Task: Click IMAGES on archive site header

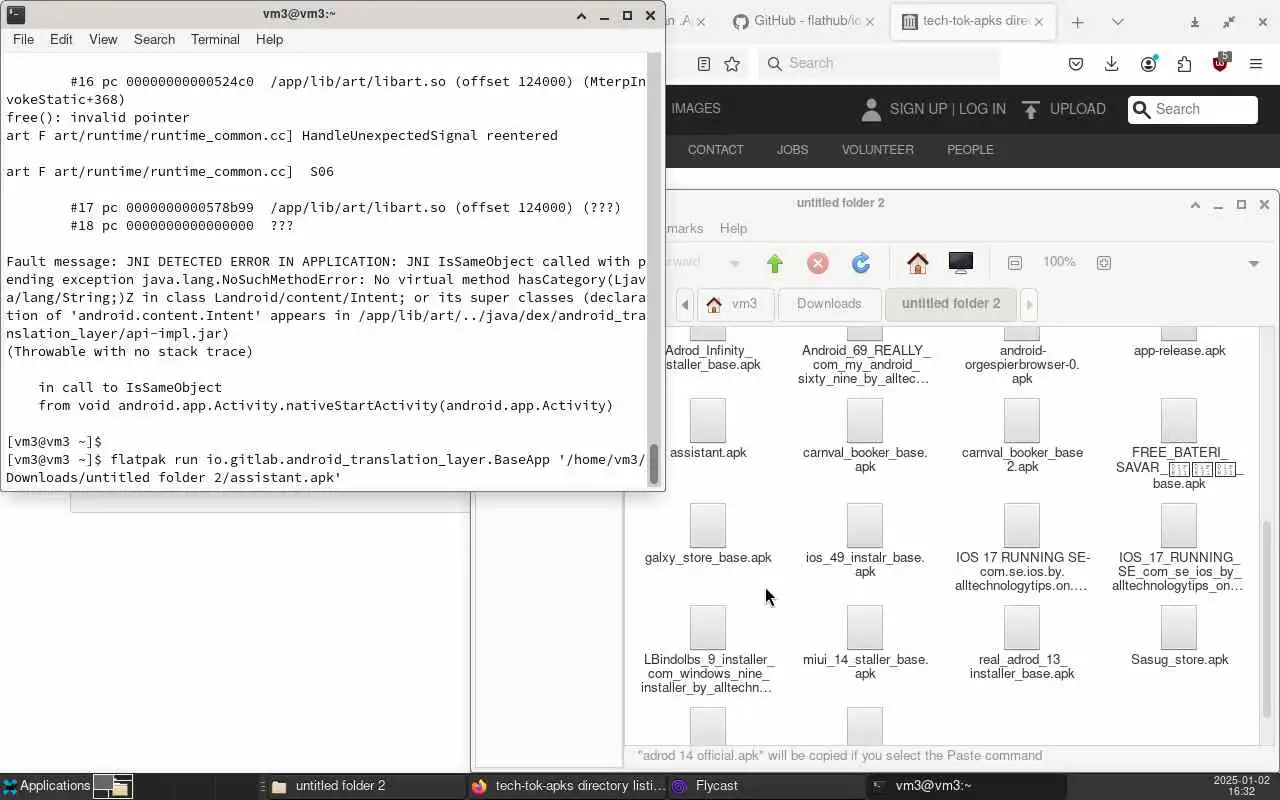Action: (x=695, y=108)
